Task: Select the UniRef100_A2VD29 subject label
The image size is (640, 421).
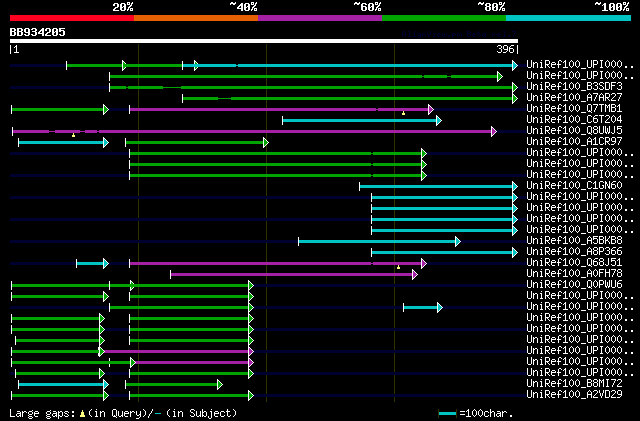Action: coord(574,394)
